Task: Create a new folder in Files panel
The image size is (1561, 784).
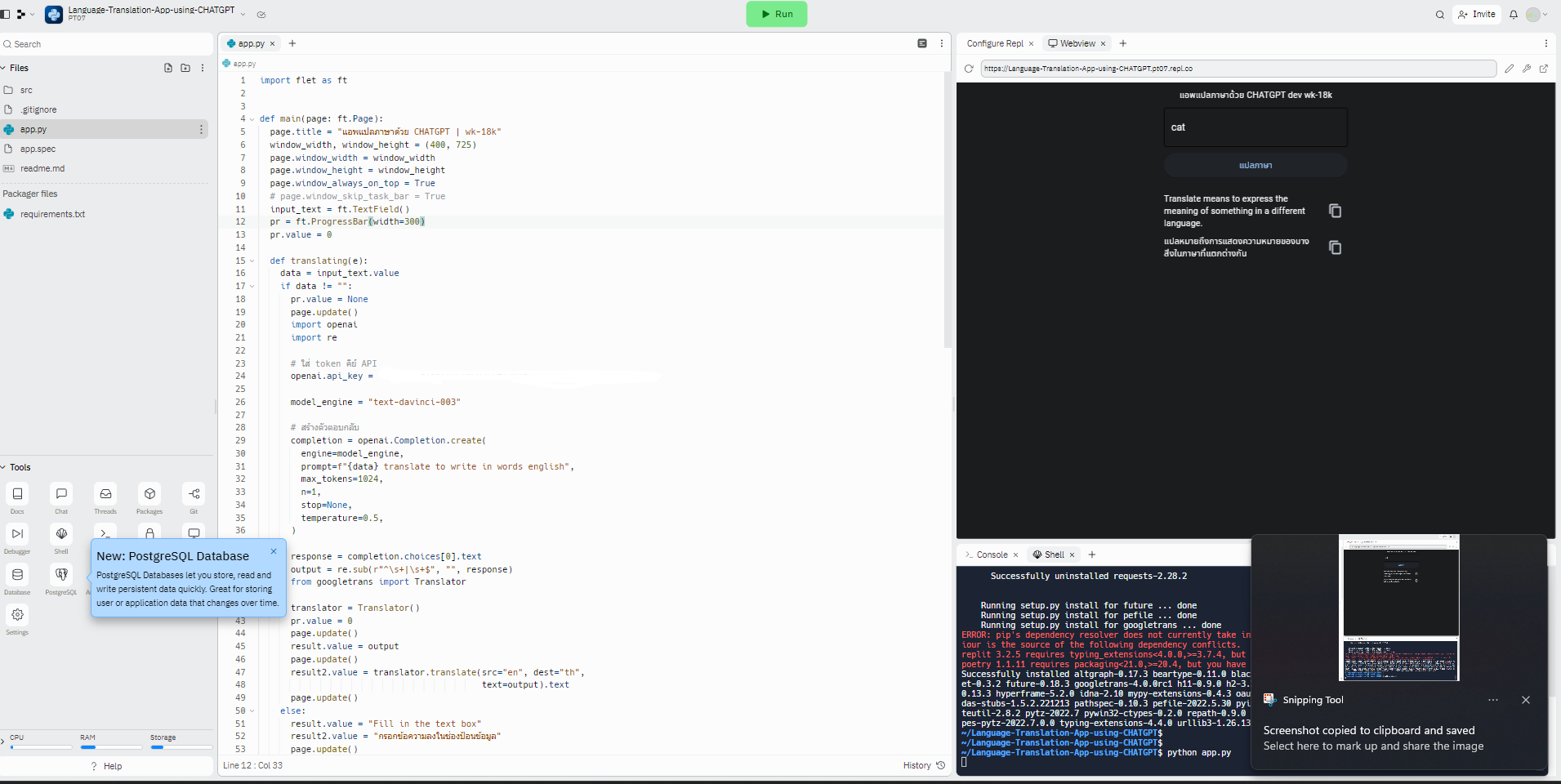Action: [x=185, y=68]
